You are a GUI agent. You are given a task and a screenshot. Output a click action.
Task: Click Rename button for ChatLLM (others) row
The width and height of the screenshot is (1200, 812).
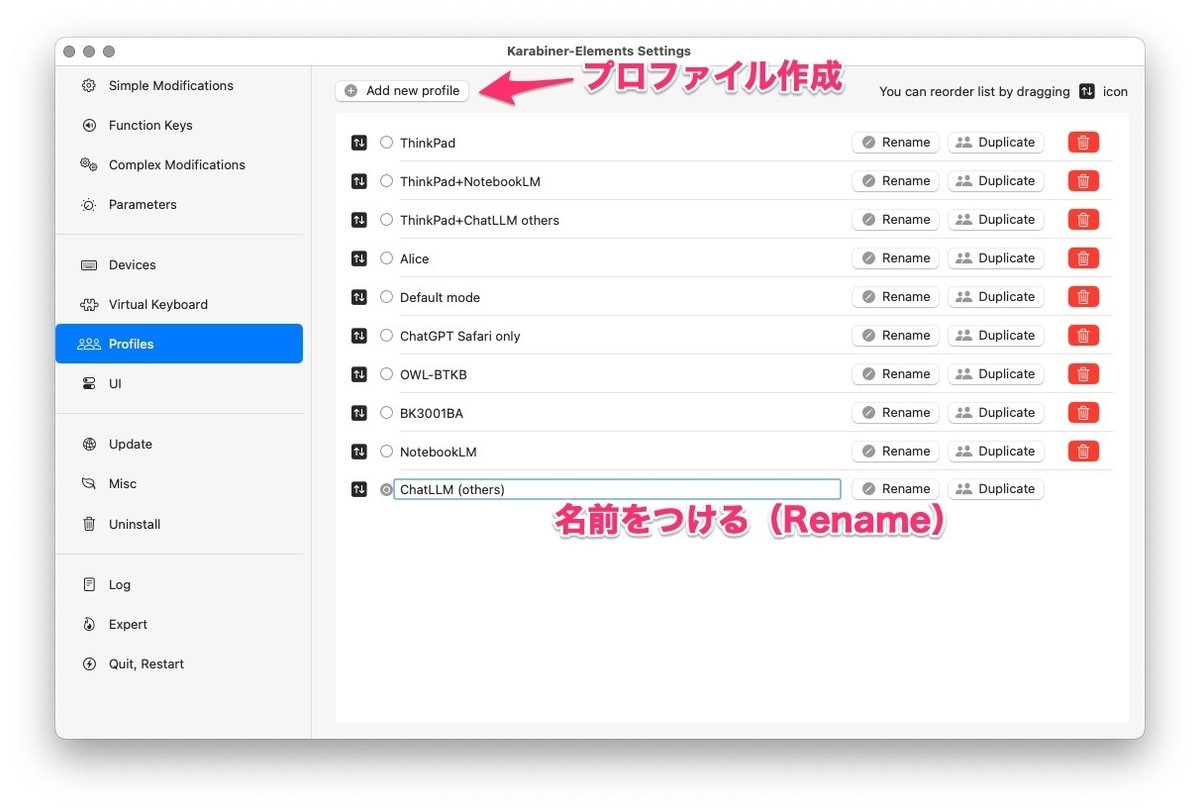point(896,489)
